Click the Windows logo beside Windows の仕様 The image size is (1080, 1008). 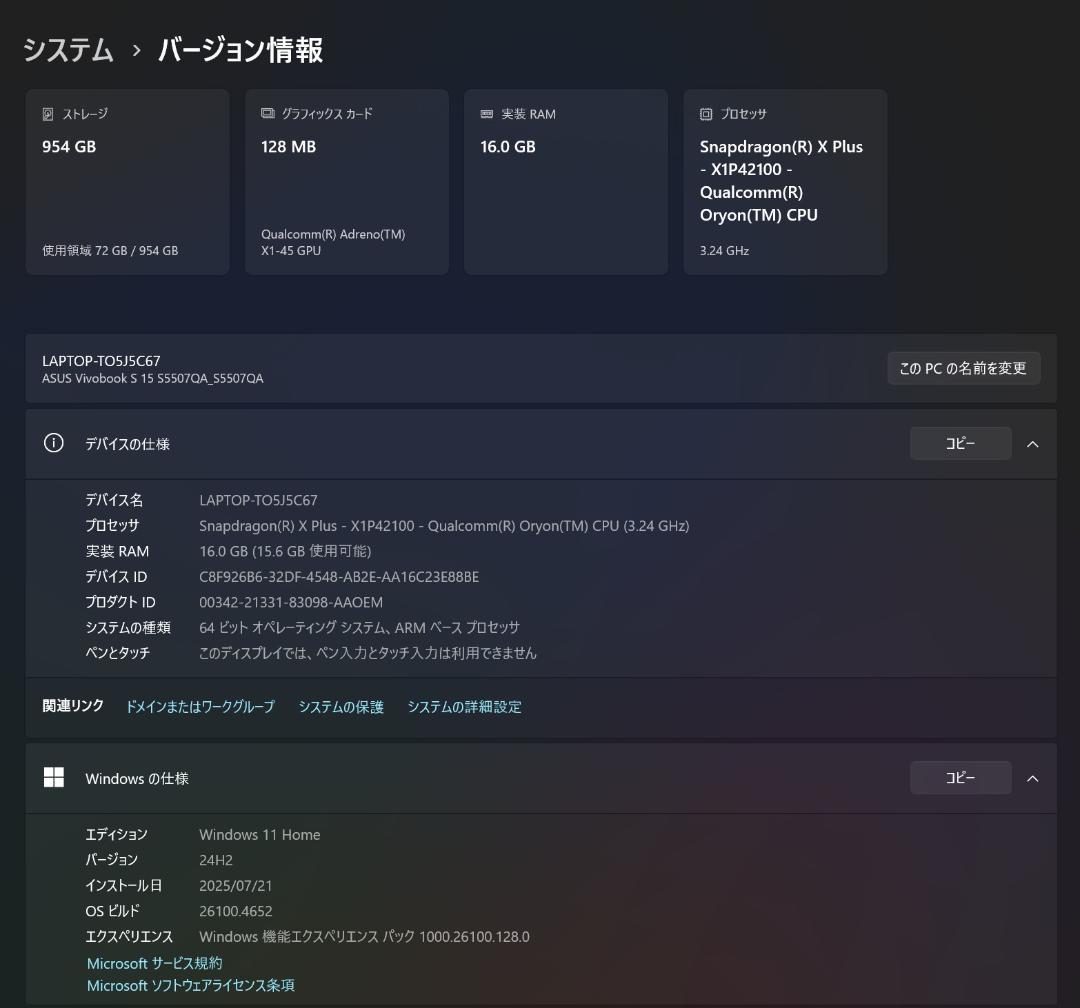[x=53, y=778]
